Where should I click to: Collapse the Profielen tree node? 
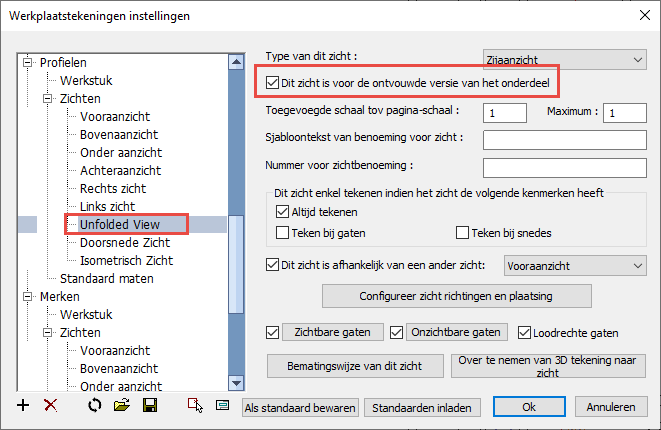pyautogui.click(x=27, y=62)
